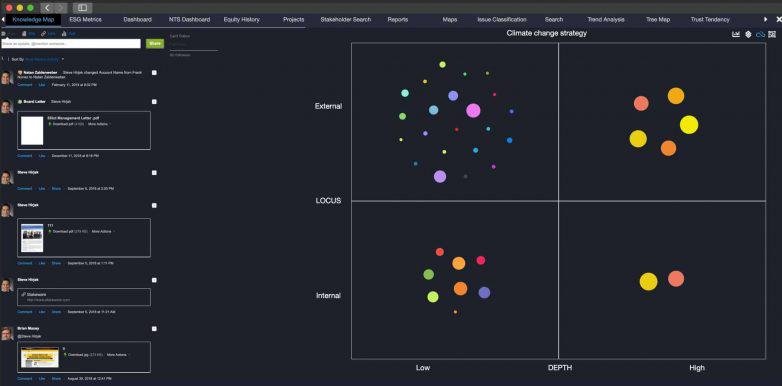
Task: Select salmon bubble in Internal-High quadrant
Action: 676,278
